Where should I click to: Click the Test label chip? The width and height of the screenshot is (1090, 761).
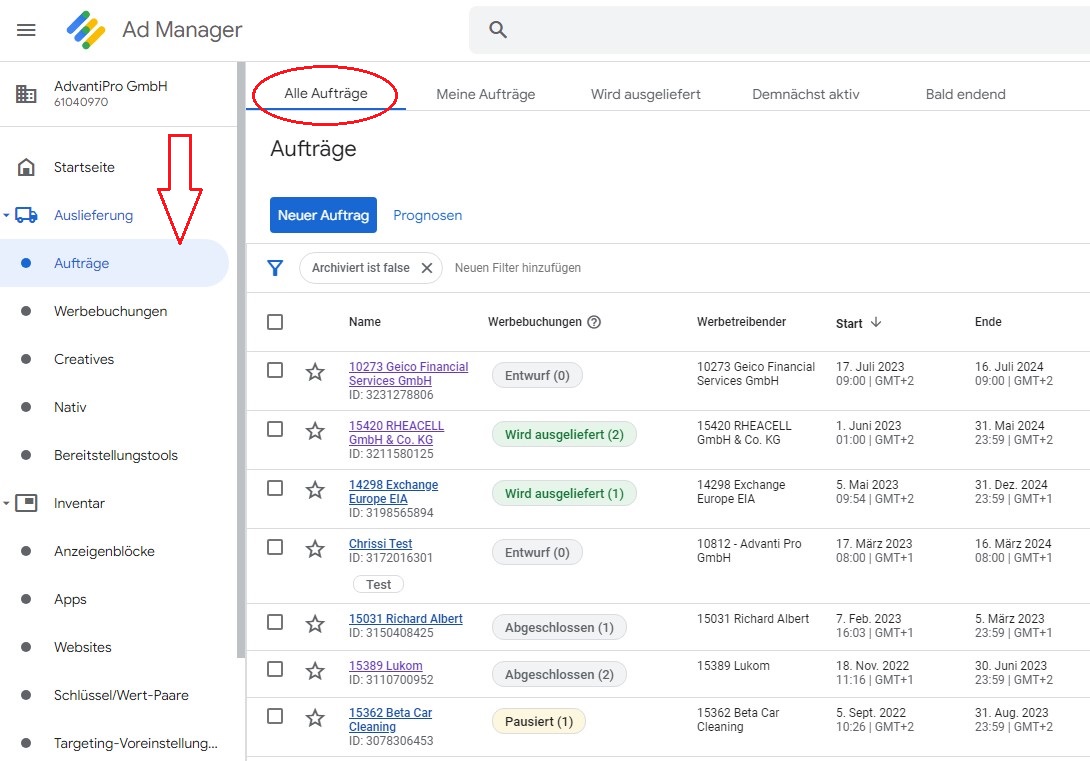point(379,584)
